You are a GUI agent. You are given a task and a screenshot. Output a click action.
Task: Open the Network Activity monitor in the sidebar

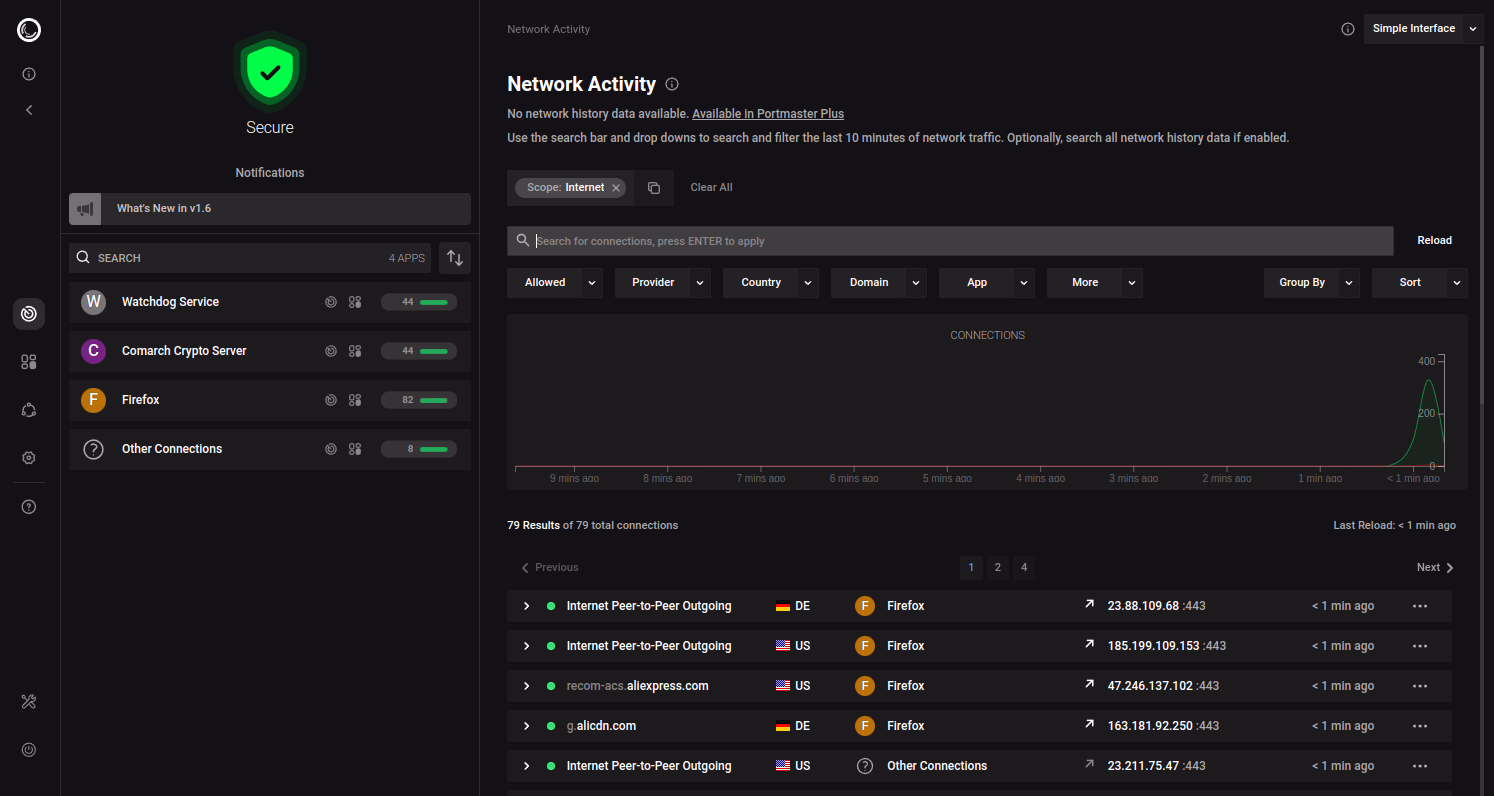[x=29, y=314]
